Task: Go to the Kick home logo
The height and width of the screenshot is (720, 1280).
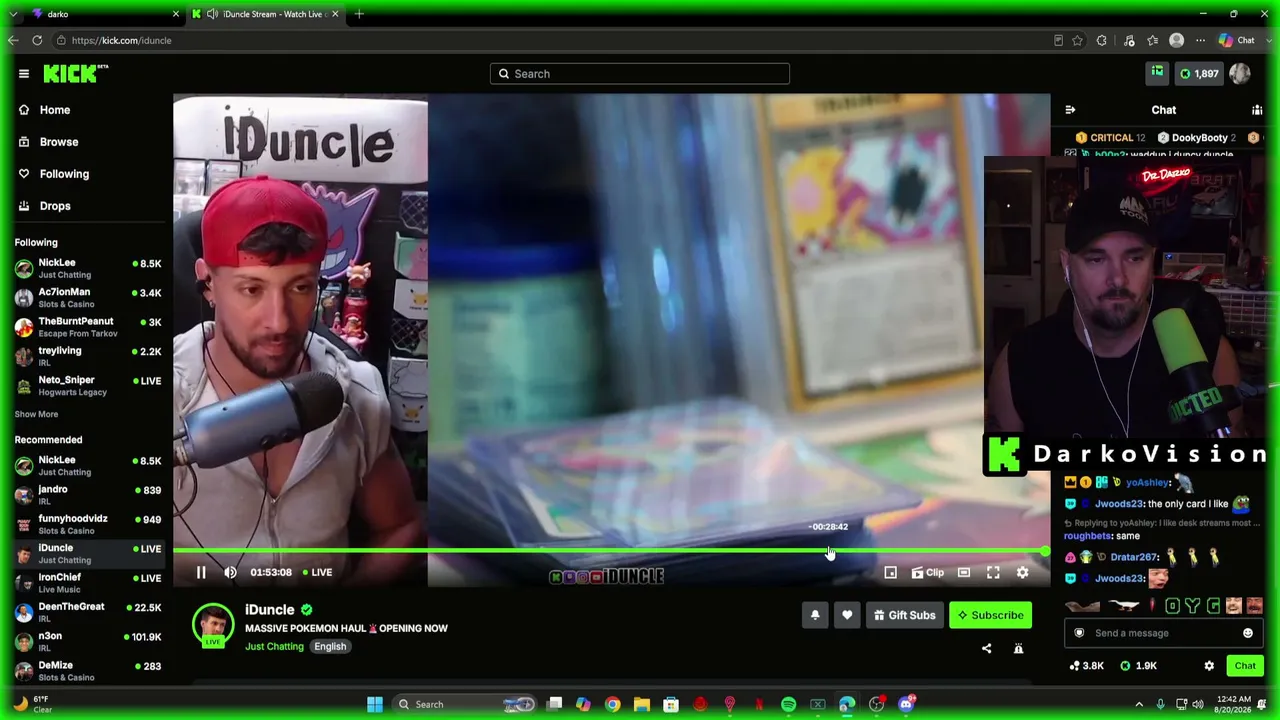Action: [75, 73]
